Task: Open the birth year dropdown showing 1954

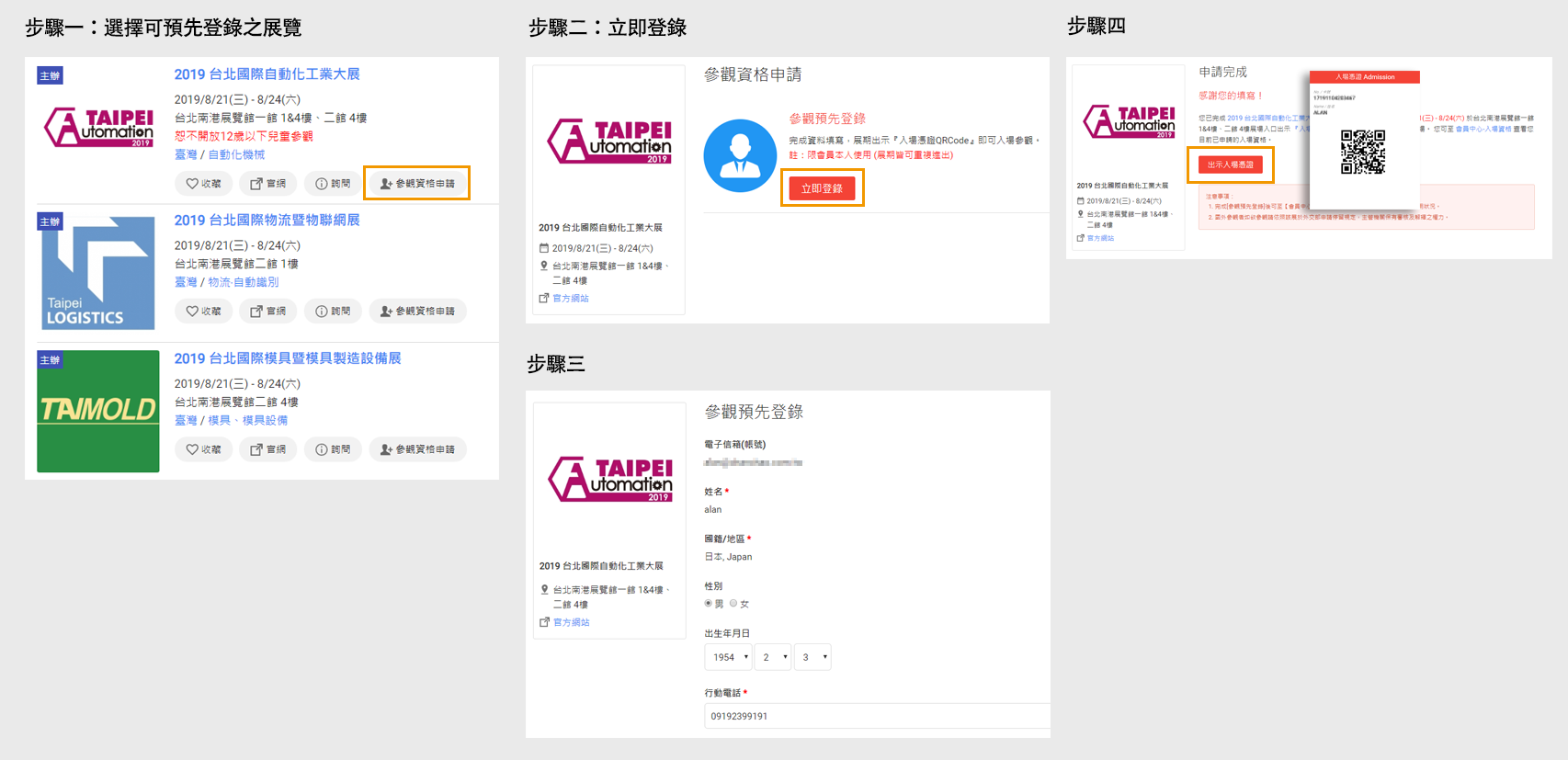Action: pyautogui.click(x=728, y=657)
